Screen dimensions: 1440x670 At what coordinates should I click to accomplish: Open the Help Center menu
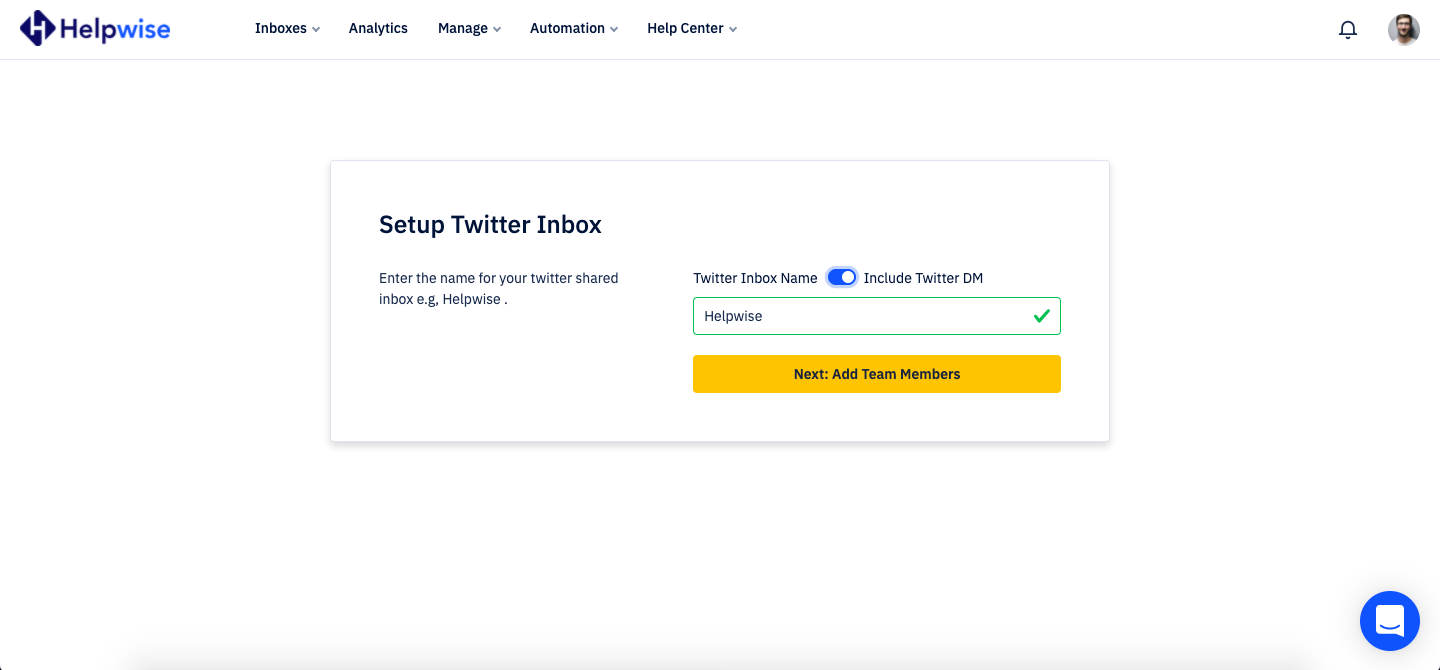coord(692,28)
